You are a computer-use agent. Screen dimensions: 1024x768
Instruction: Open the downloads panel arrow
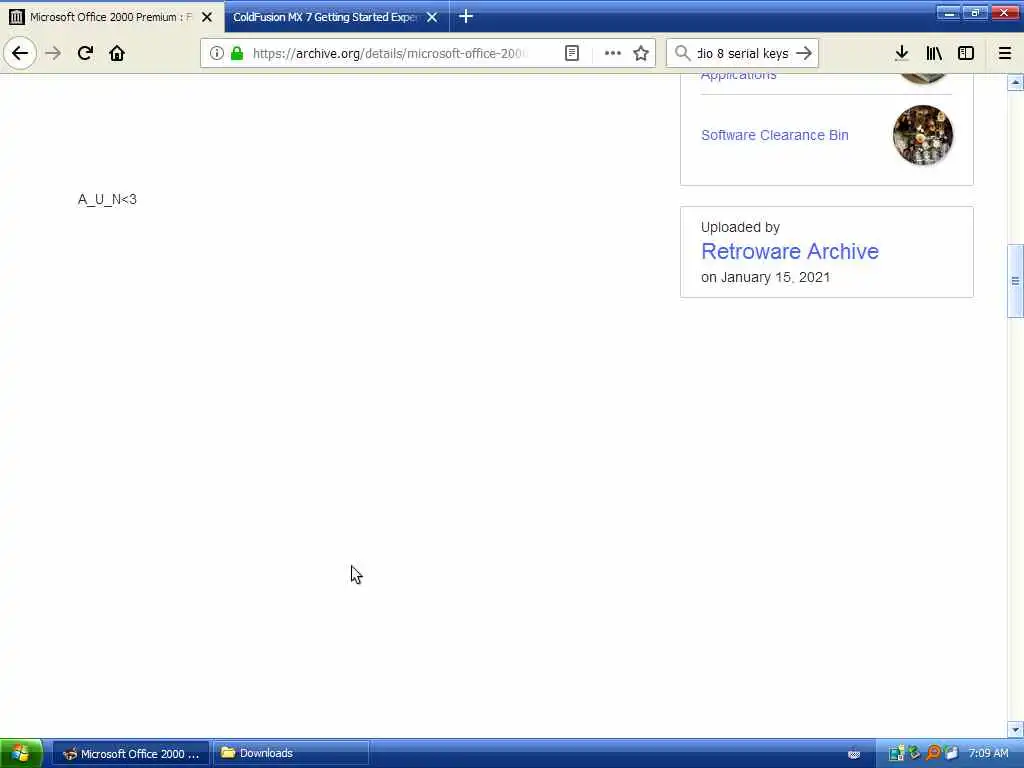click(902, 54)
